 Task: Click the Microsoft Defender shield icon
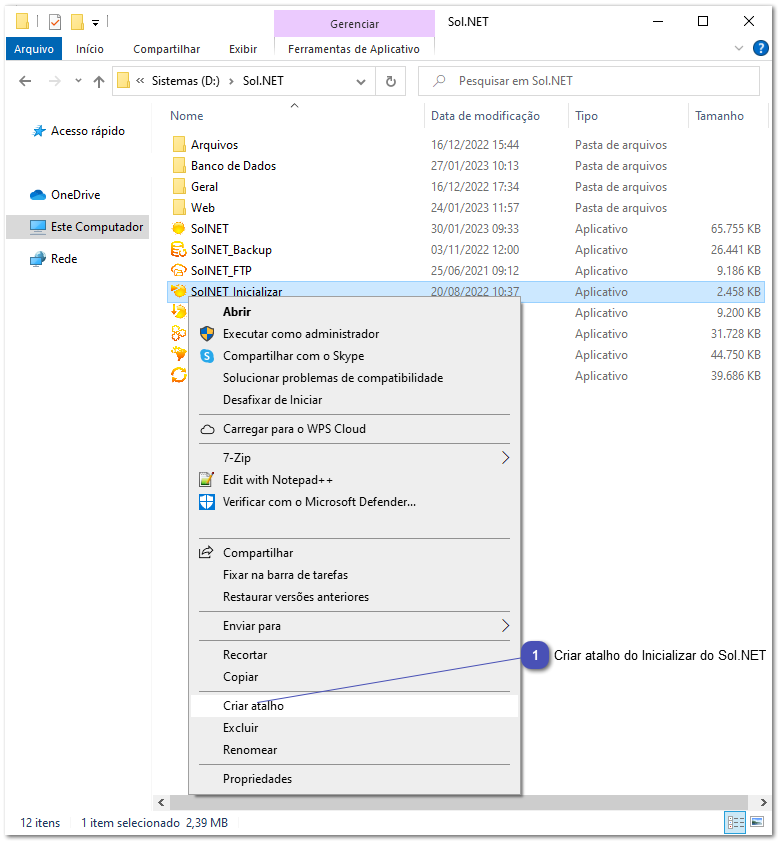(x=207, y=502)
